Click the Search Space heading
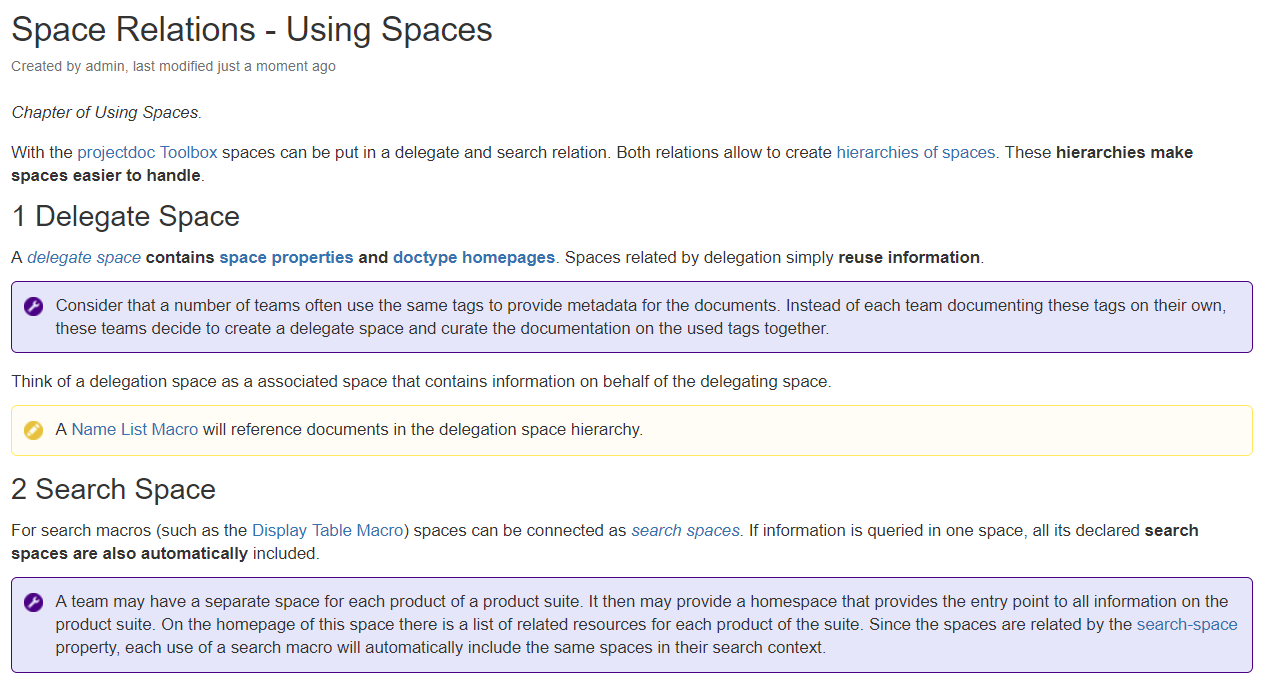 click(113, 489)
